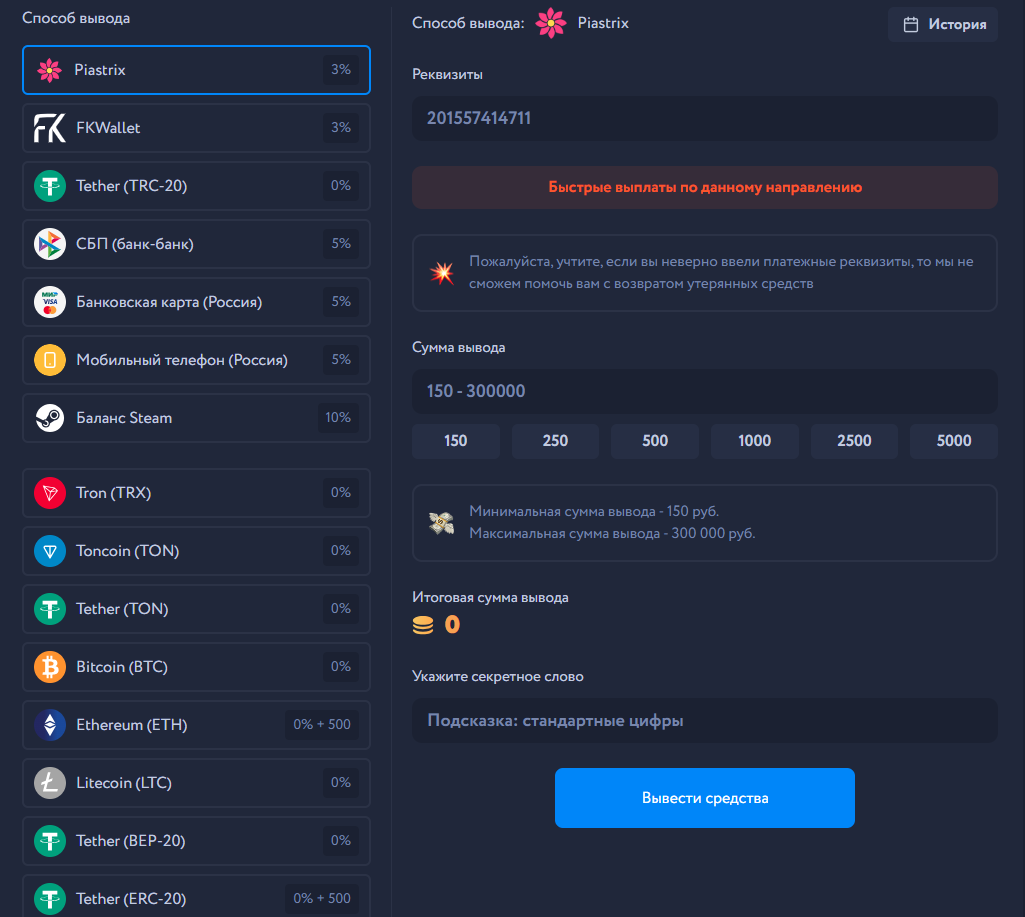The image size is (1025, 917).
Task: Click the Tether (ERC-20) coin icon
Action: point(50,899)
